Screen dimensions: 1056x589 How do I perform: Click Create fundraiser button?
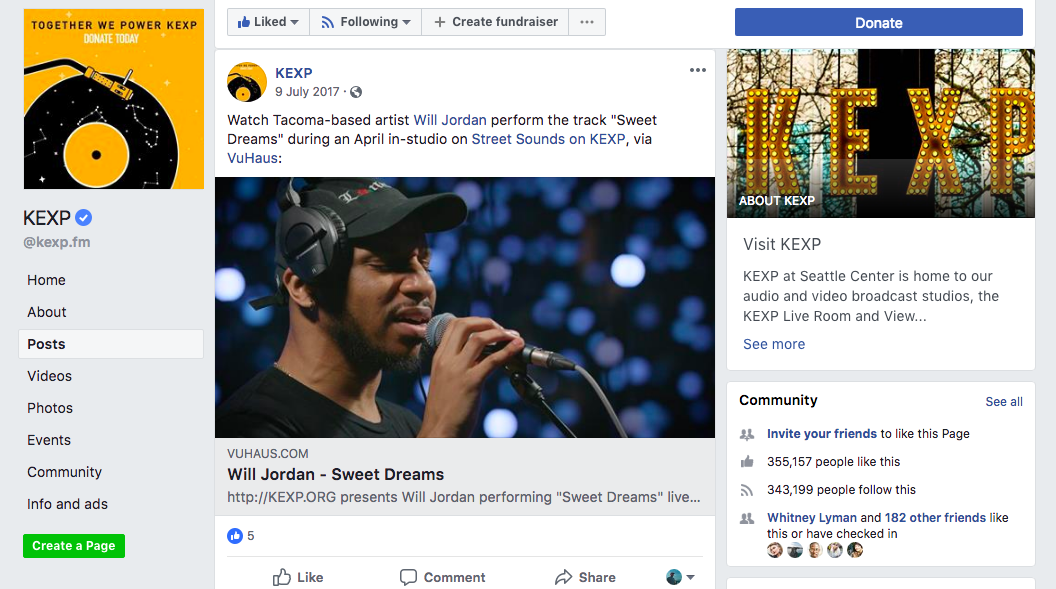[496, 22]
